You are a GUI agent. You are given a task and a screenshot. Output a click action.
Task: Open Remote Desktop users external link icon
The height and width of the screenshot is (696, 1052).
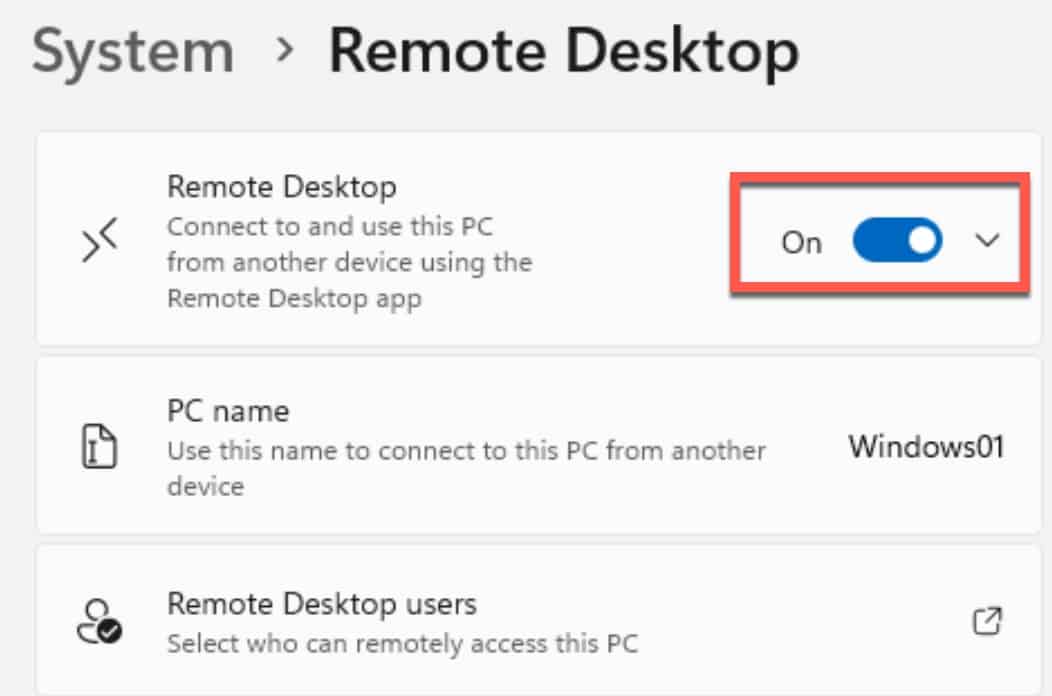pyautogui.click(x=987, y=621)
